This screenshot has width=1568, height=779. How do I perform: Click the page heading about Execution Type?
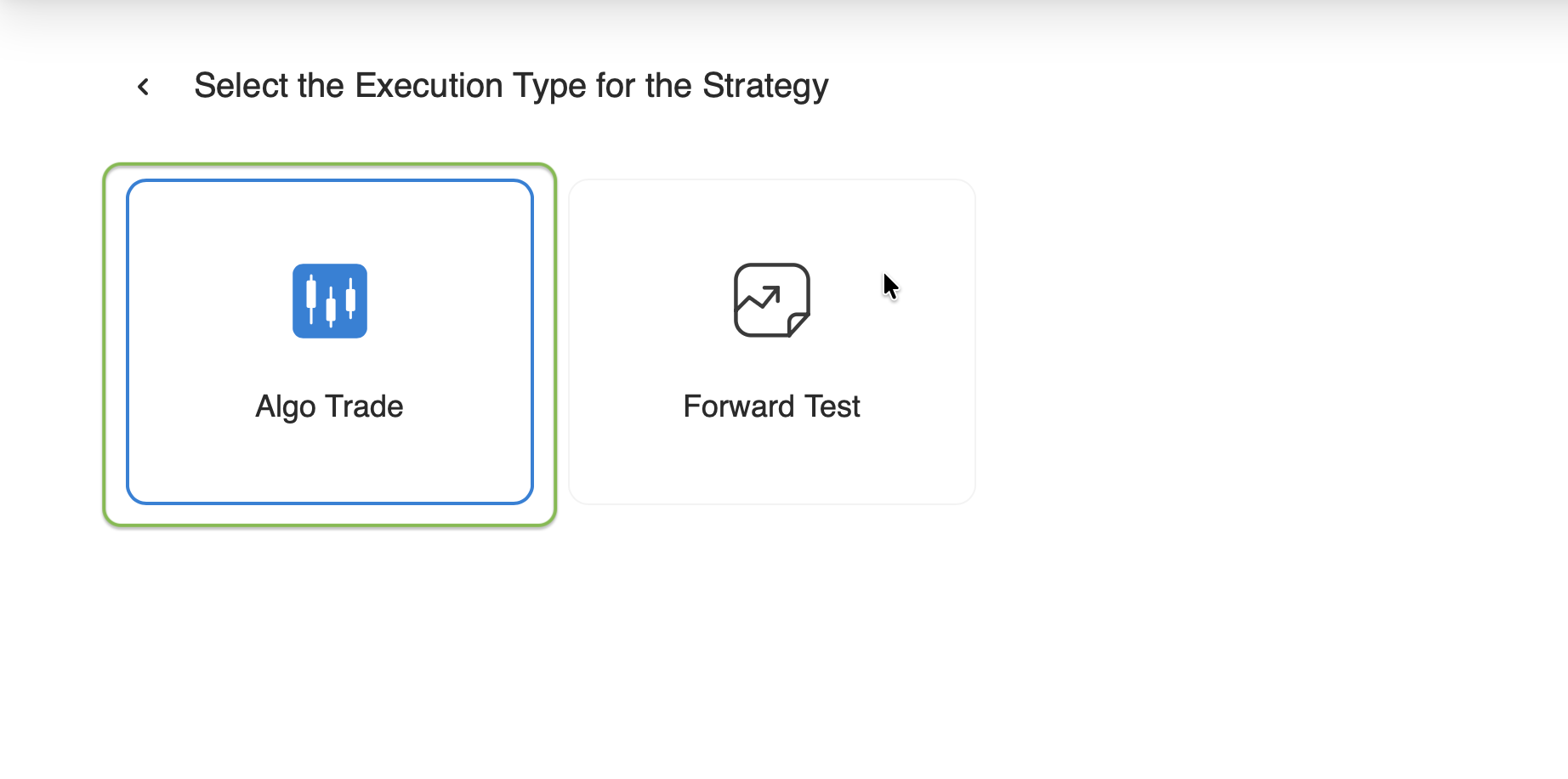(x=511, y=86)
